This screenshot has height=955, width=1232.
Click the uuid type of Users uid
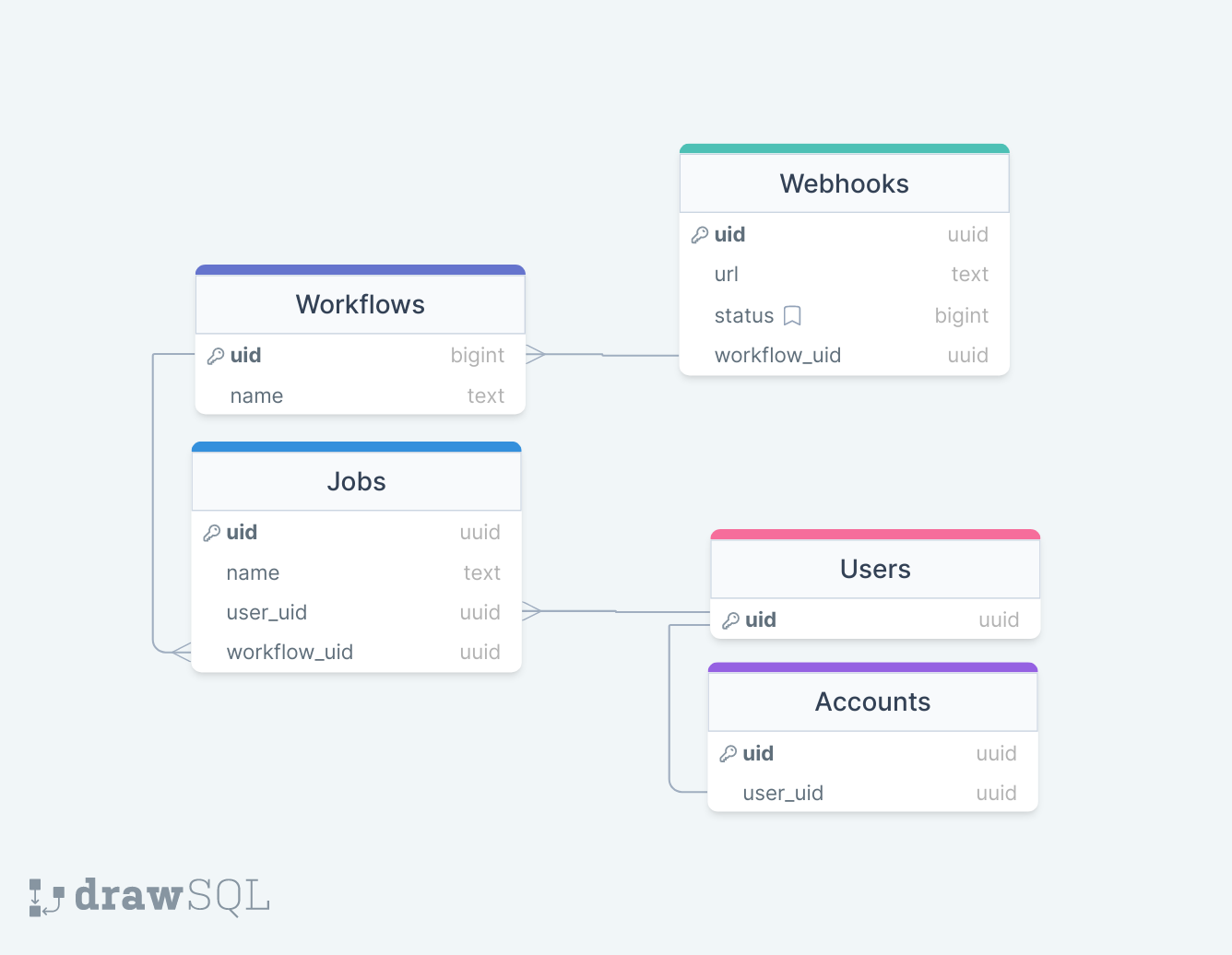pyautogui.click(x=1000, y=620)
